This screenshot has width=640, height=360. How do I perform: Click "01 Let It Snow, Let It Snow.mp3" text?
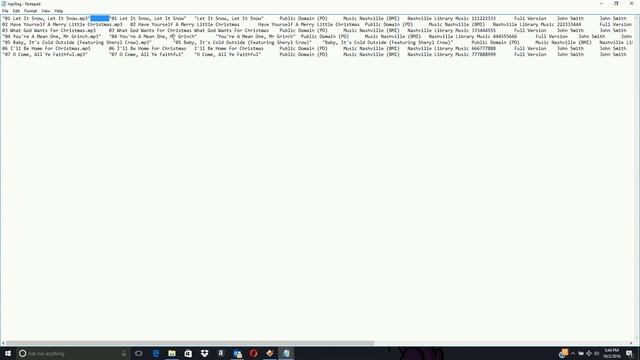pos(46,18)
